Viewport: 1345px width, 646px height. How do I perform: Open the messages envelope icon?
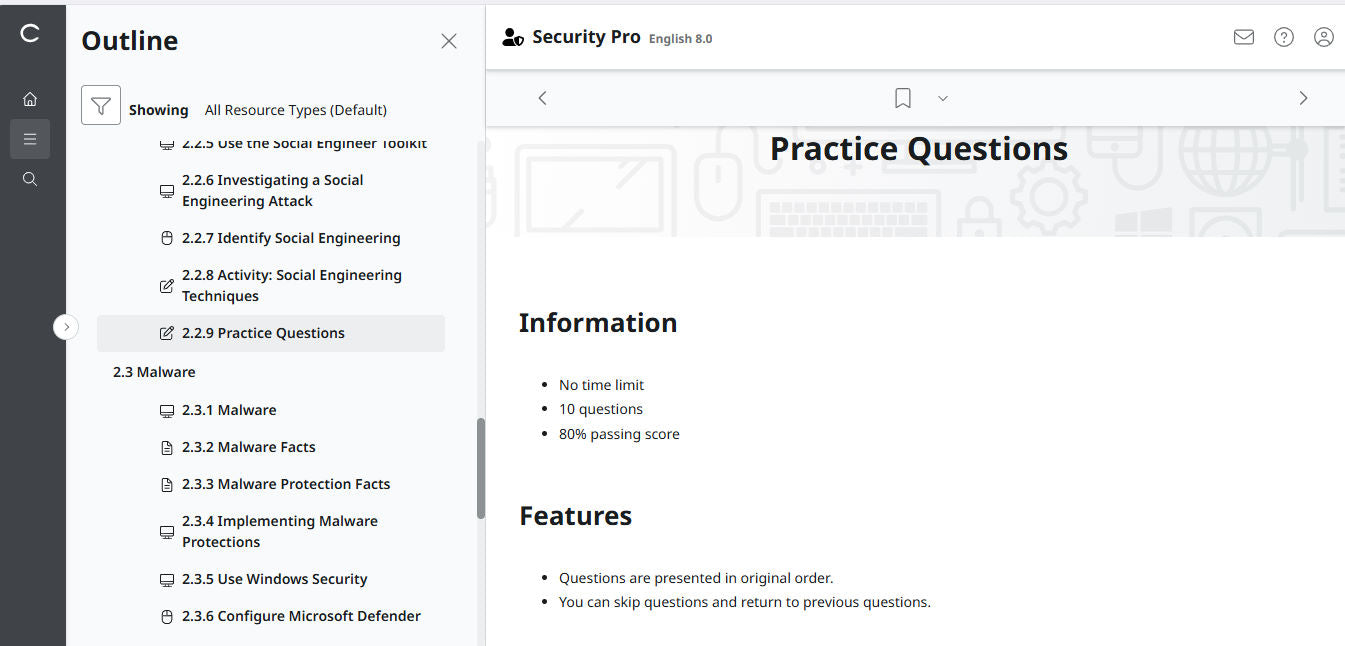point(1243,36)
